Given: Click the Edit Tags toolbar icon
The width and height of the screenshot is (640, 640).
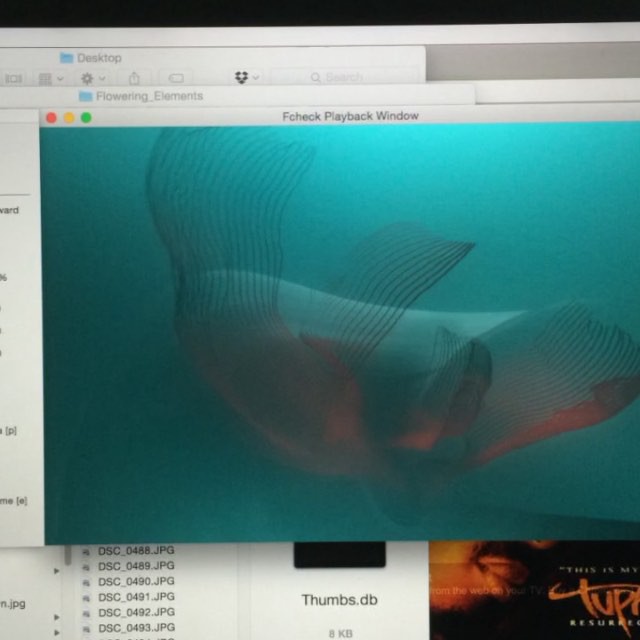Looking at the screenshot, I should [x=176, y=78].
